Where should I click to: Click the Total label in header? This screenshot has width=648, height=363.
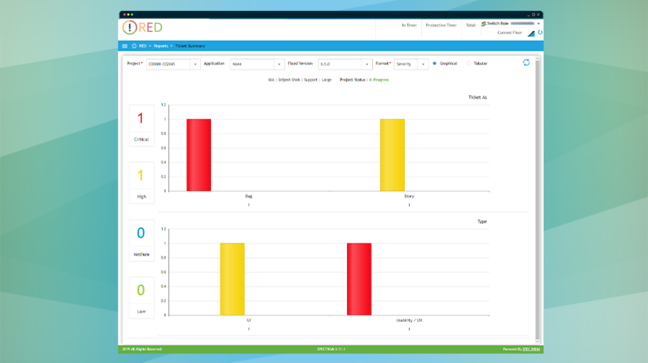point(471,25)
